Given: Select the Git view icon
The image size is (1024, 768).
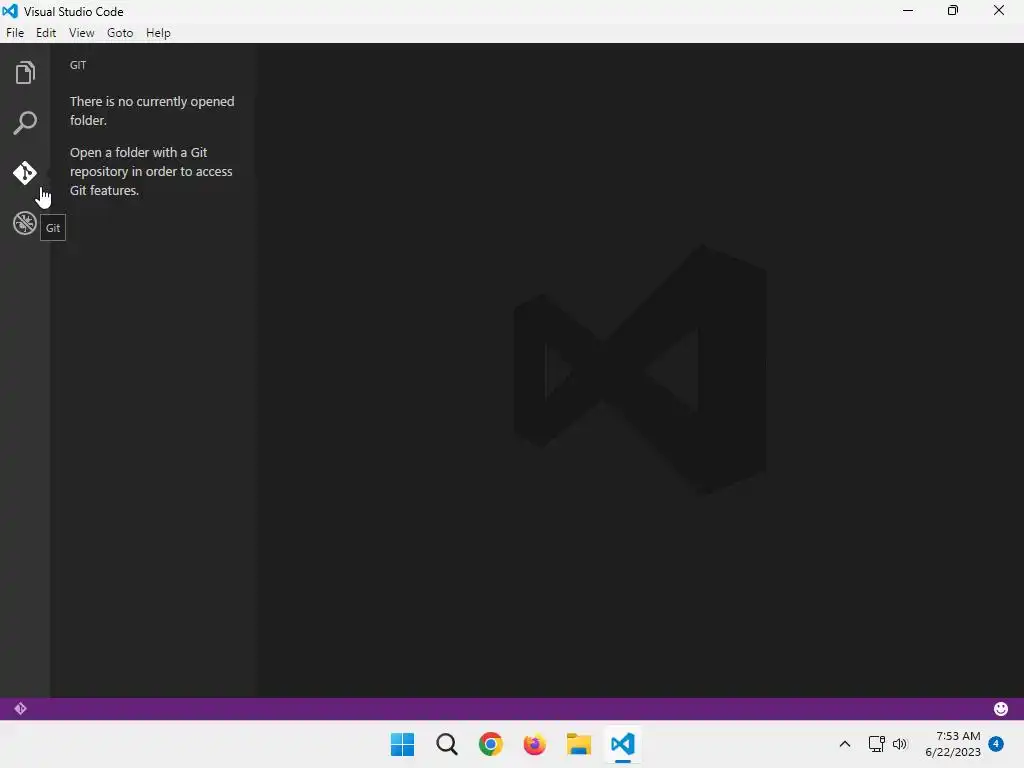Looking at the screenshot, I should coord(25,173).
